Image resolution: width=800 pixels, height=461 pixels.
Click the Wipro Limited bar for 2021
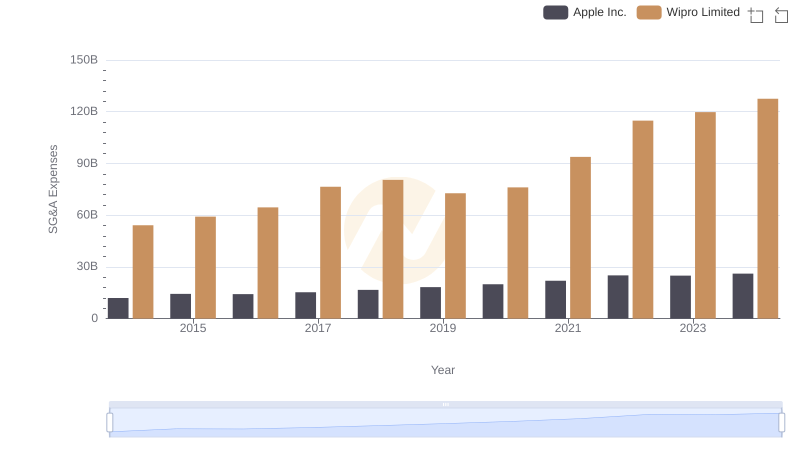coord(580,238)
